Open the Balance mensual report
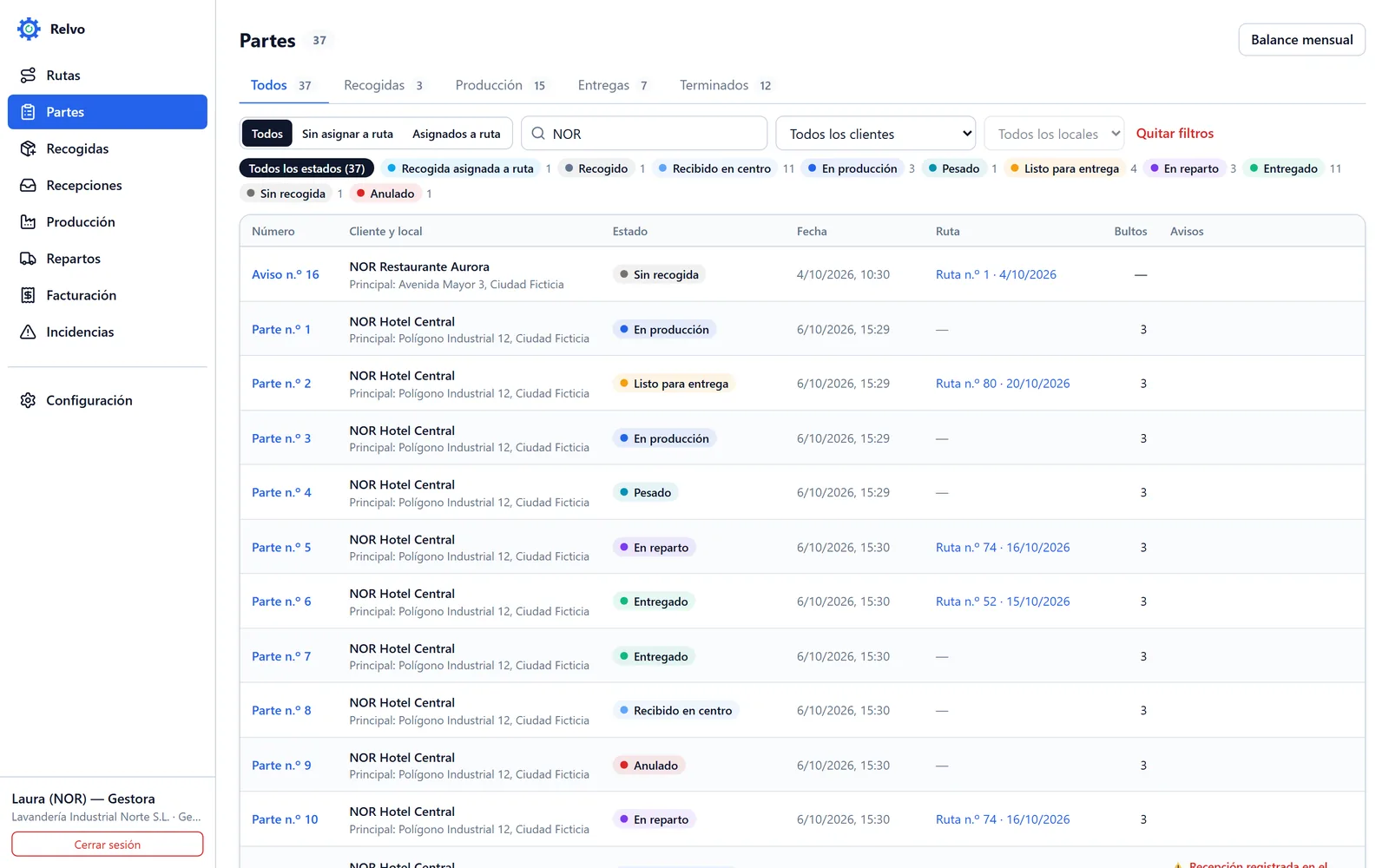 tap(1301, 40)
